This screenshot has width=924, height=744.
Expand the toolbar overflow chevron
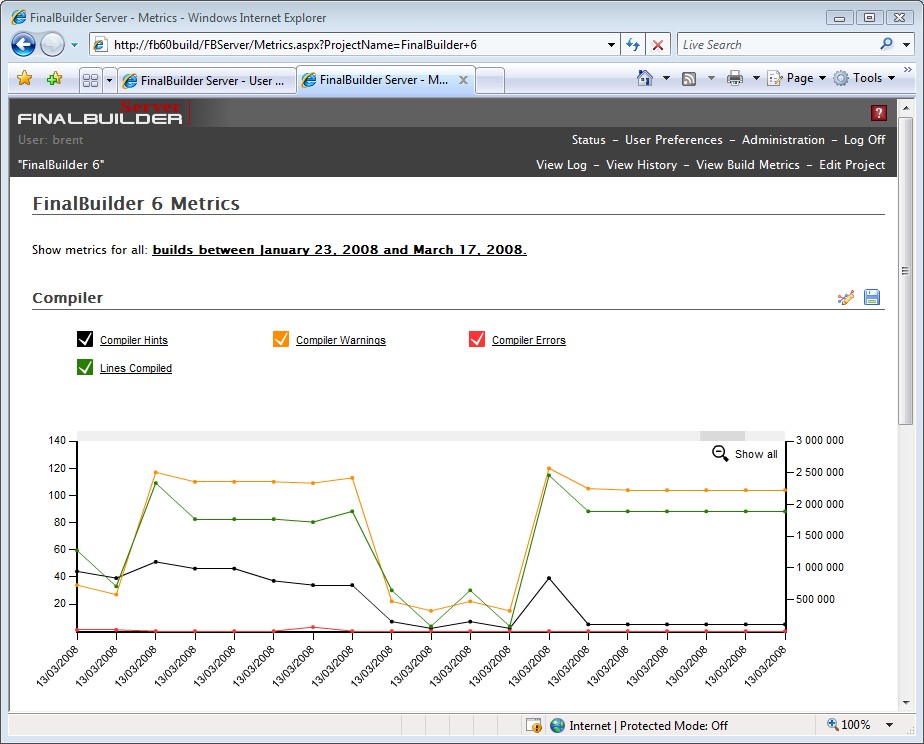(908, 70)
